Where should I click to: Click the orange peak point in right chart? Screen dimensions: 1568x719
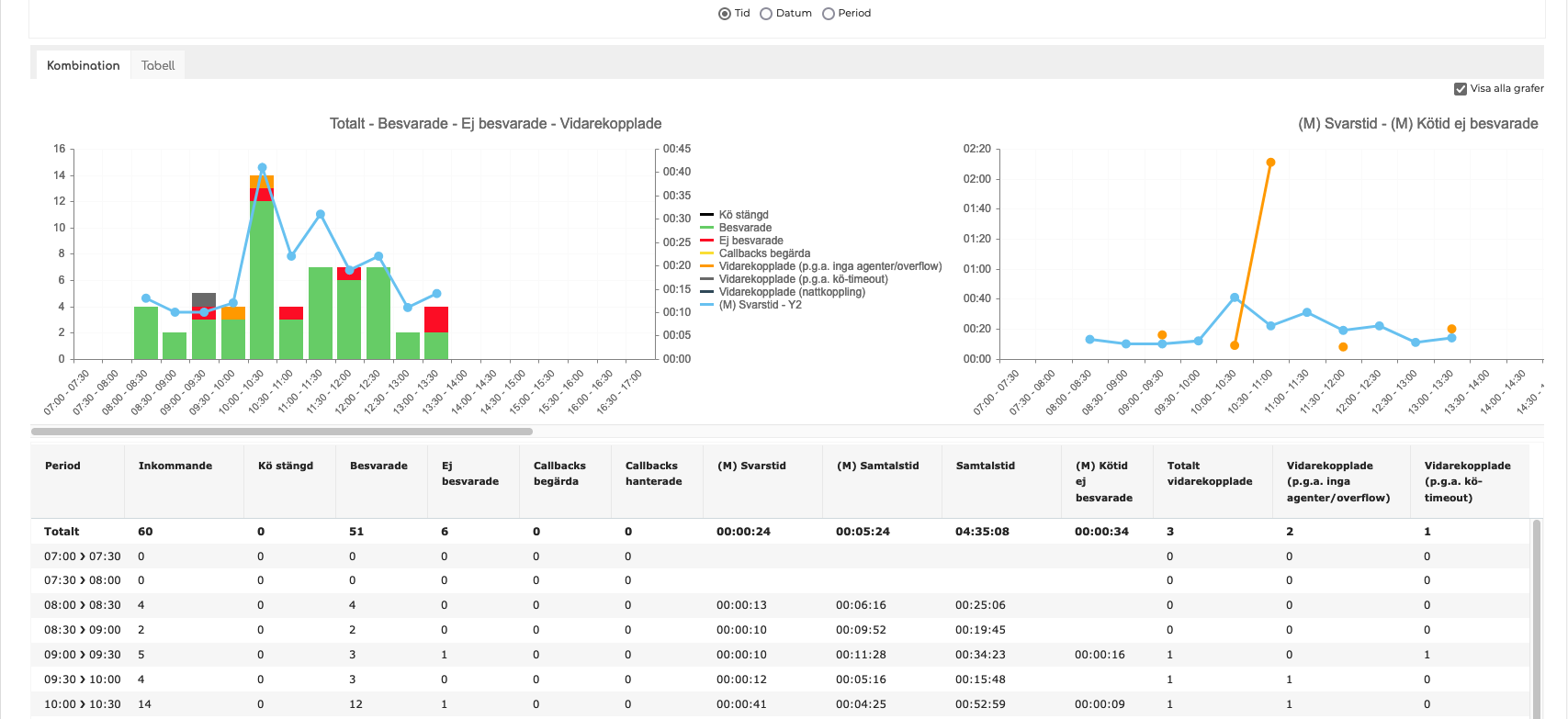pyautogui.click(x=1270, y=163)
